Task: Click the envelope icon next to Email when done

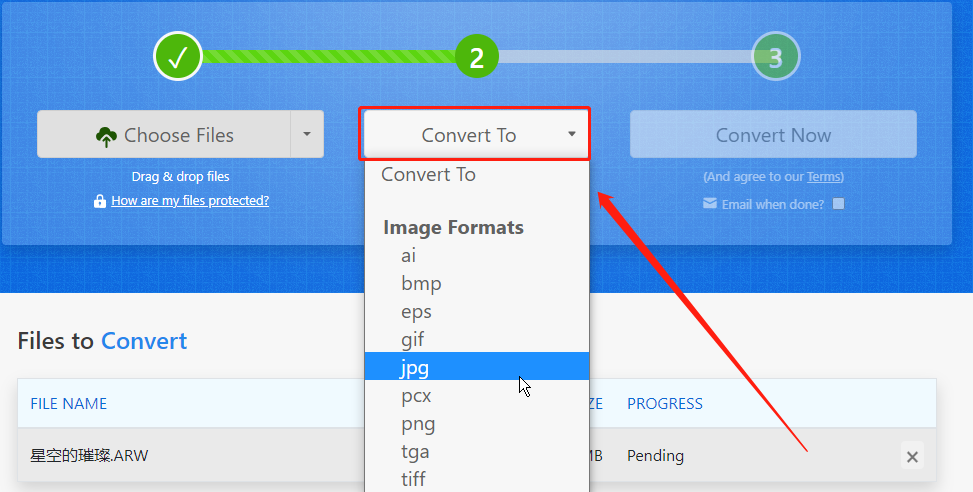Action: click(710, 204)
